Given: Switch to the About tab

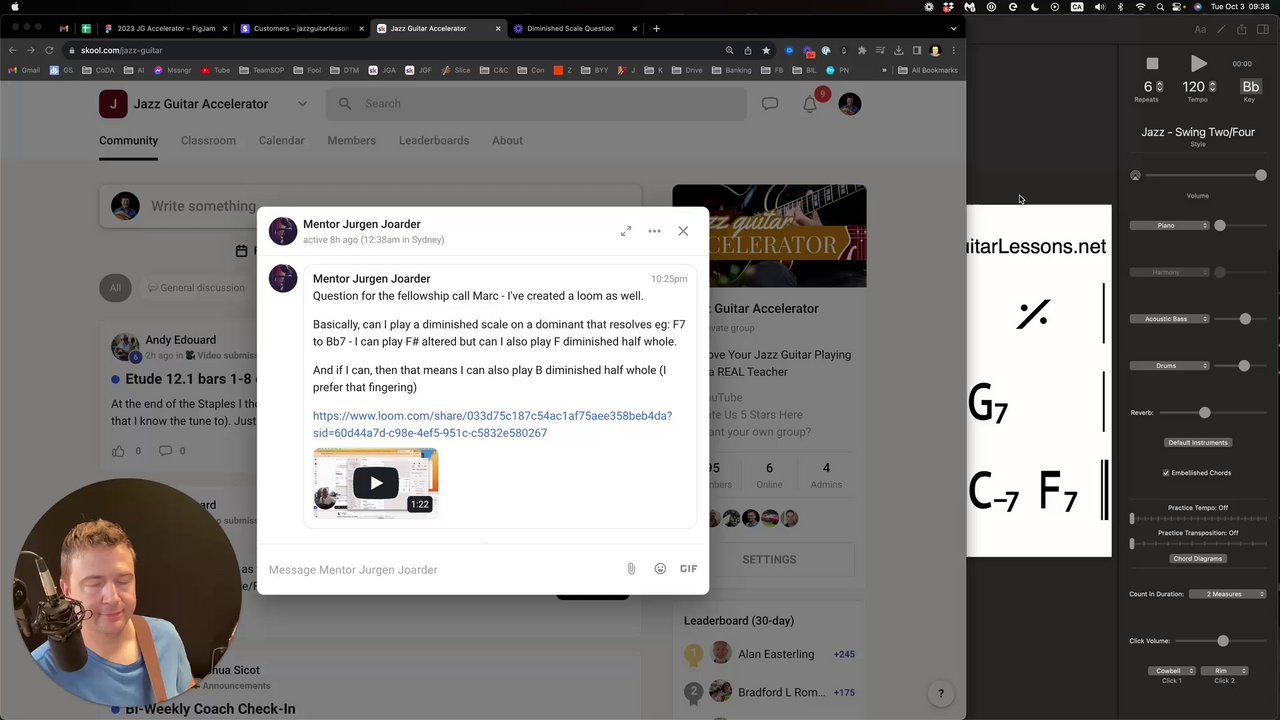Looking at the screenshot, I should 507,140.
